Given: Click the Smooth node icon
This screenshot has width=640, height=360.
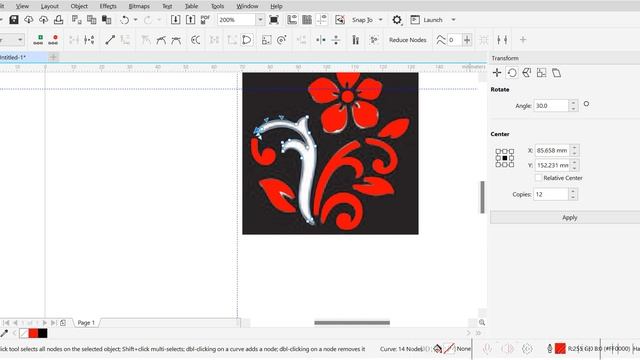Looking at the screenshot, I should pos(161,40).
